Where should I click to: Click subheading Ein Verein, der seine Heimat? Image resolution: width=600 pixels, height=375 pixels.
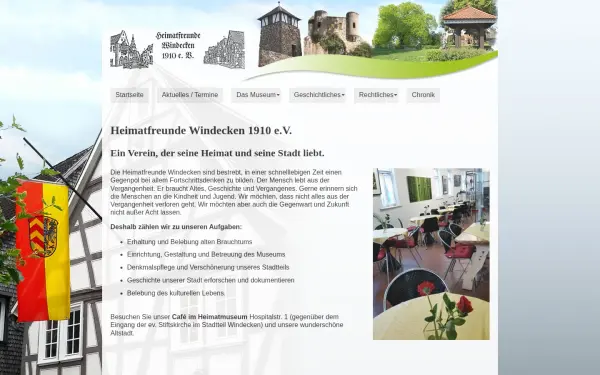pyautogui.click(x=217, y=153)
